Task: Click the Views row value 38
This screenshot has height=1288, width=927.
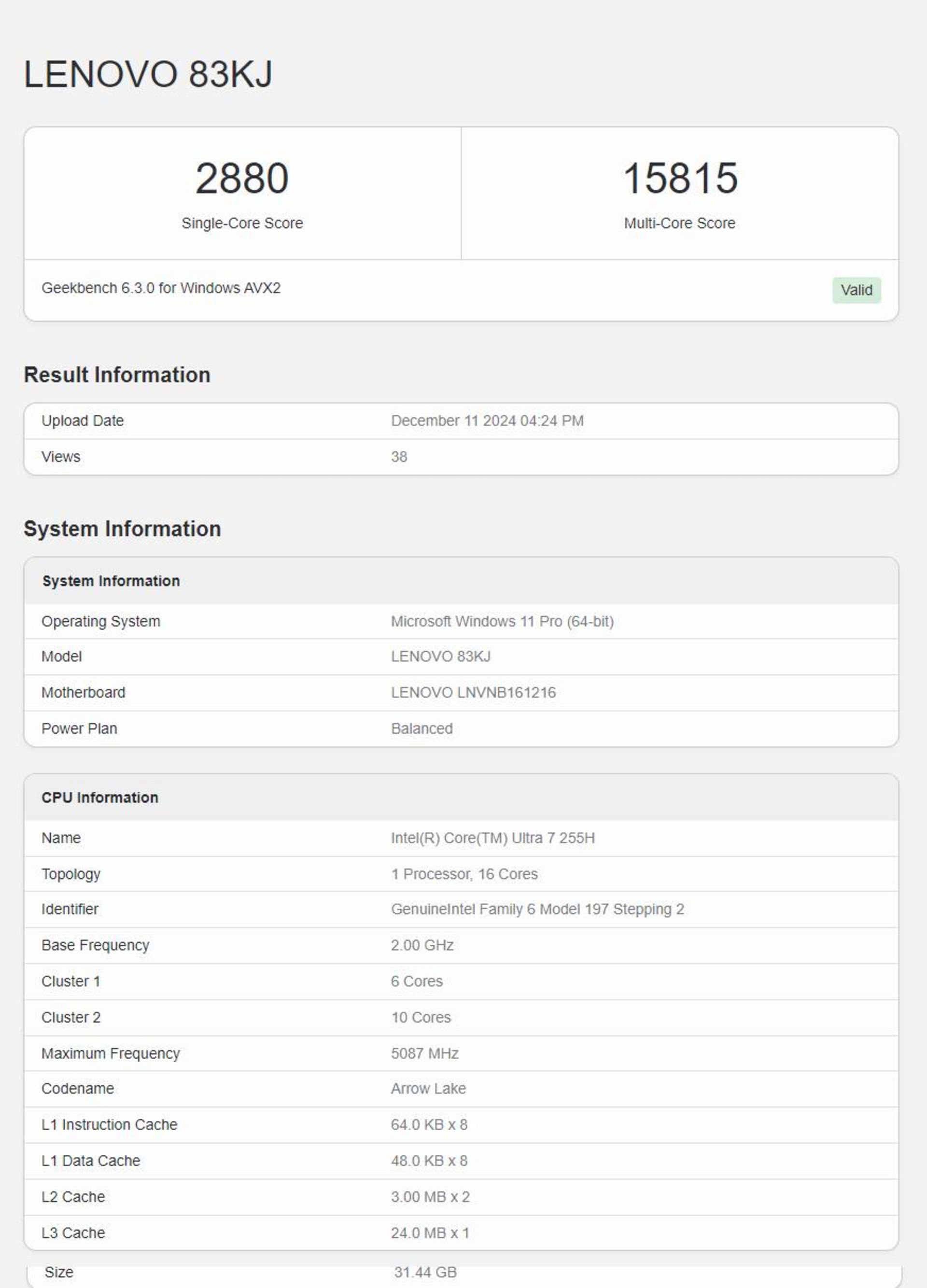Action: 399,457
